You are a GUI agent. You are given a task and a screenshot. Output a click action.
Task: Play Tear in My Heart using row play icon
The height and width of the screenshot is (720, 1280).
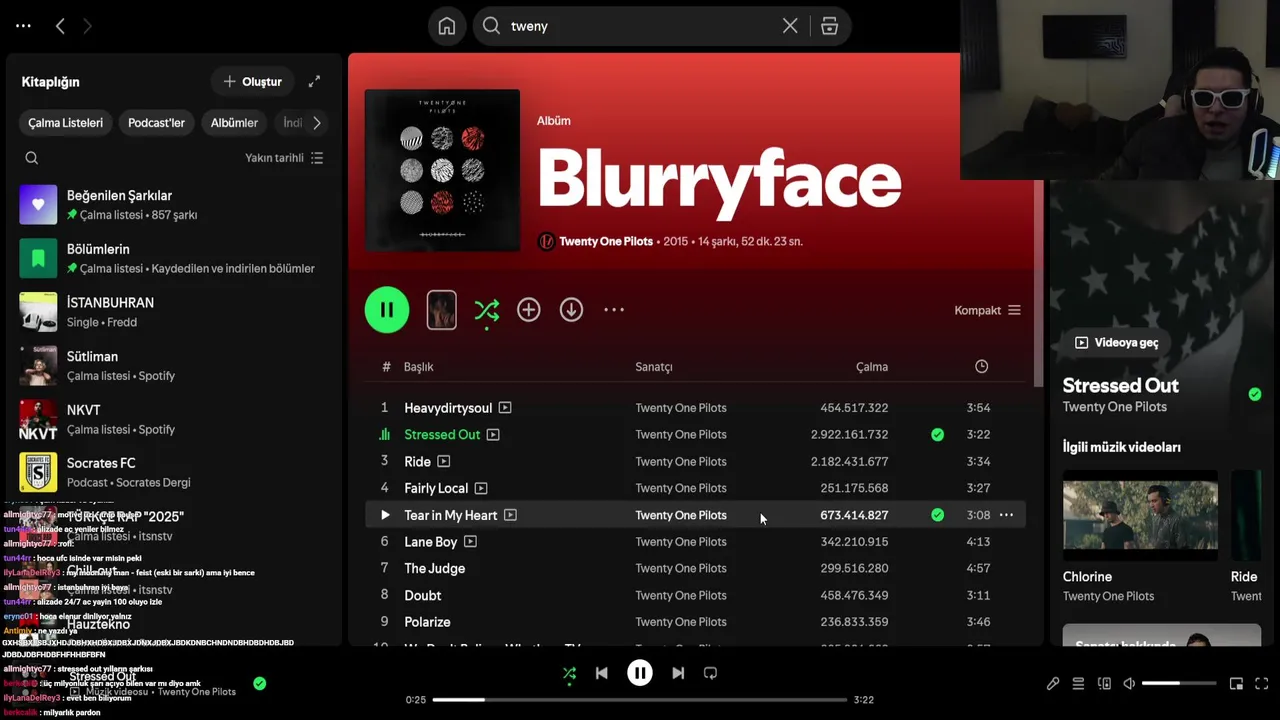pos(385,515)
